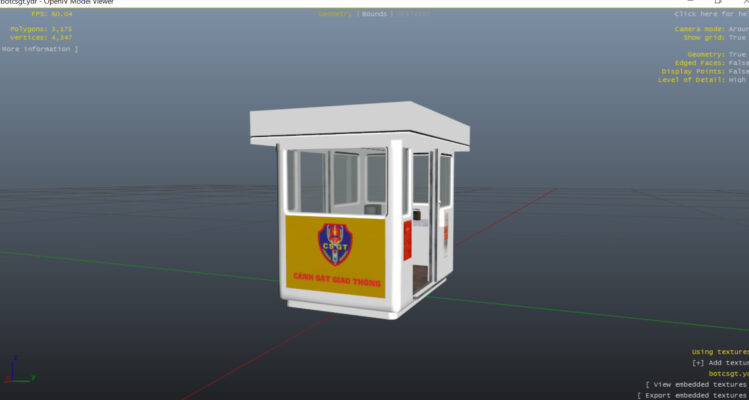Toggle the Geometry display value
The image size is (749, 400).
(738, 54)
